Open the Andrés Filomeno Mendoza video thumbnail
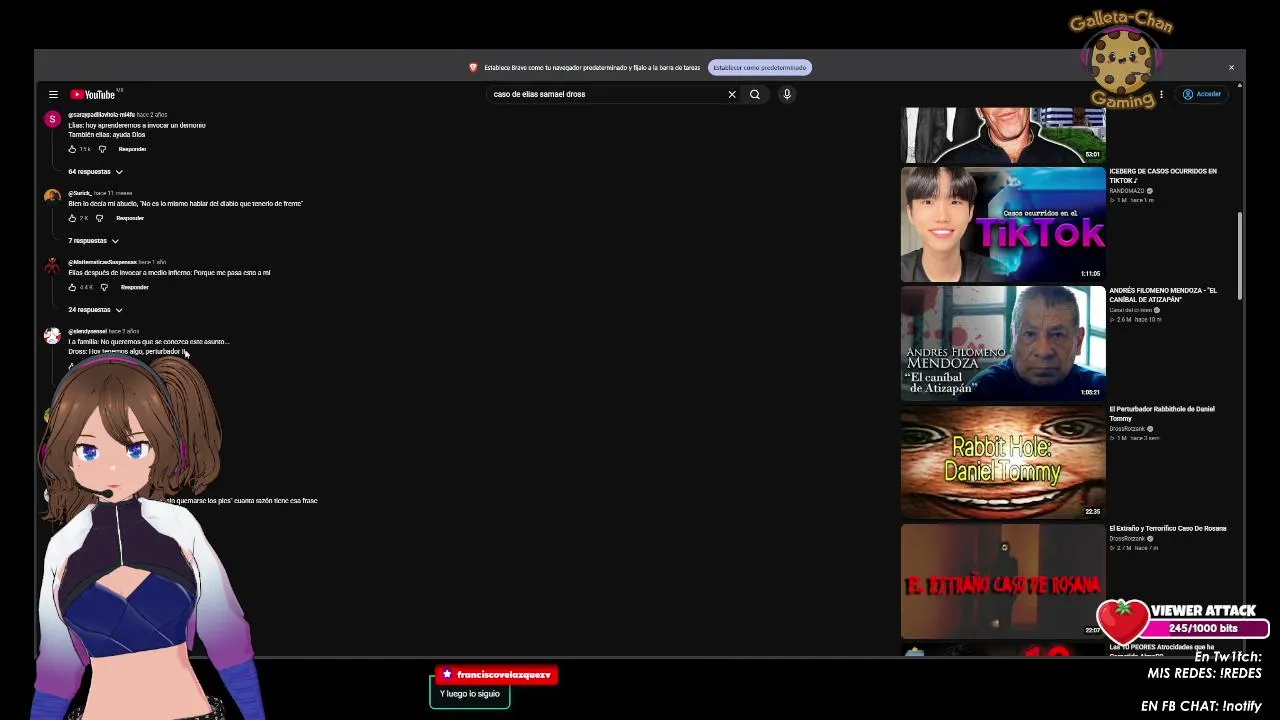Viewport: 1280px width, 720px height. pyautogui.click(x=1003, y=343)
